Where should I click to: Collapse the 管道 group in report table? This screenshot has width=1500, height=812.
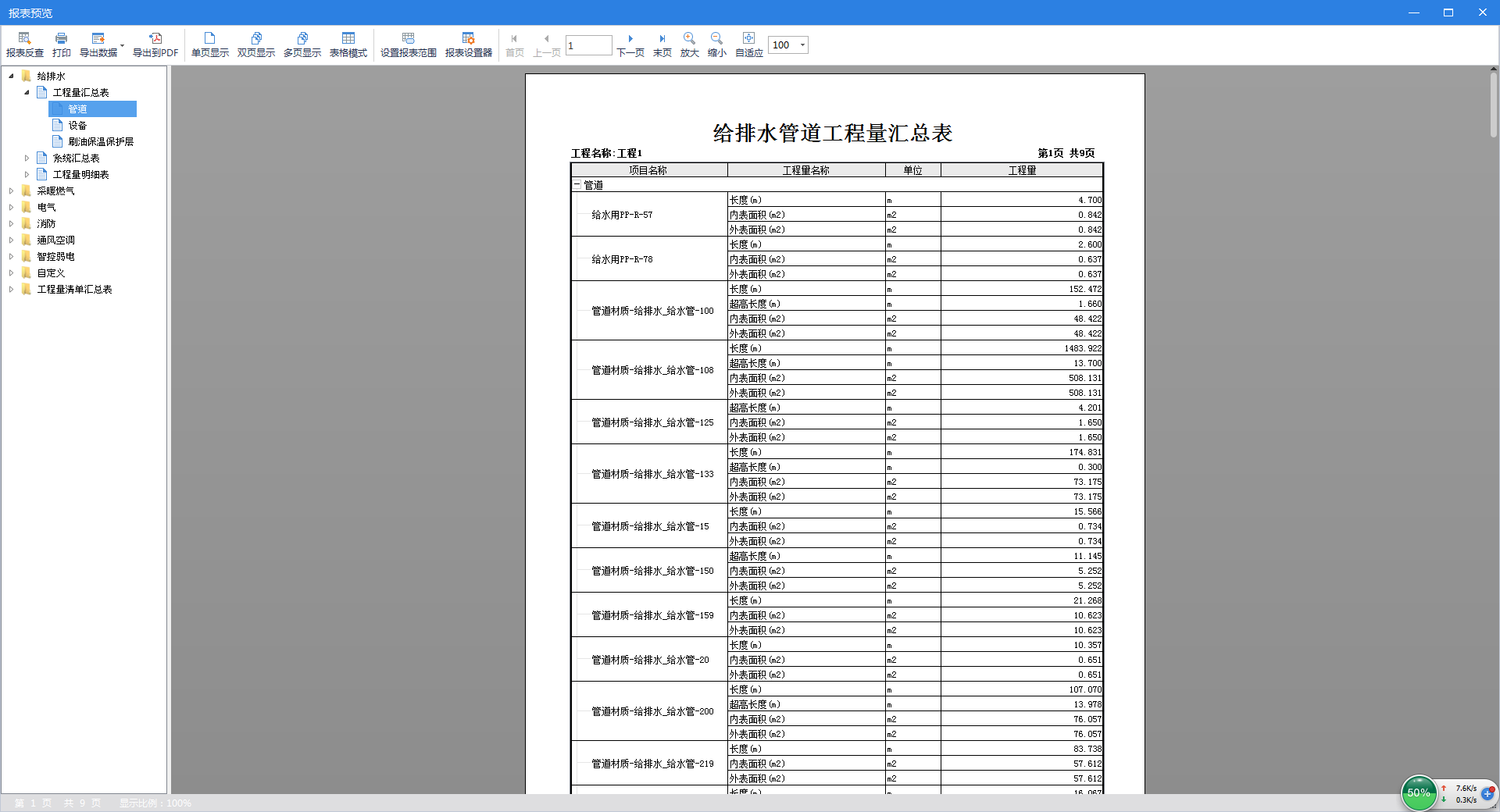pyautogui.click(x=577, y=185)
